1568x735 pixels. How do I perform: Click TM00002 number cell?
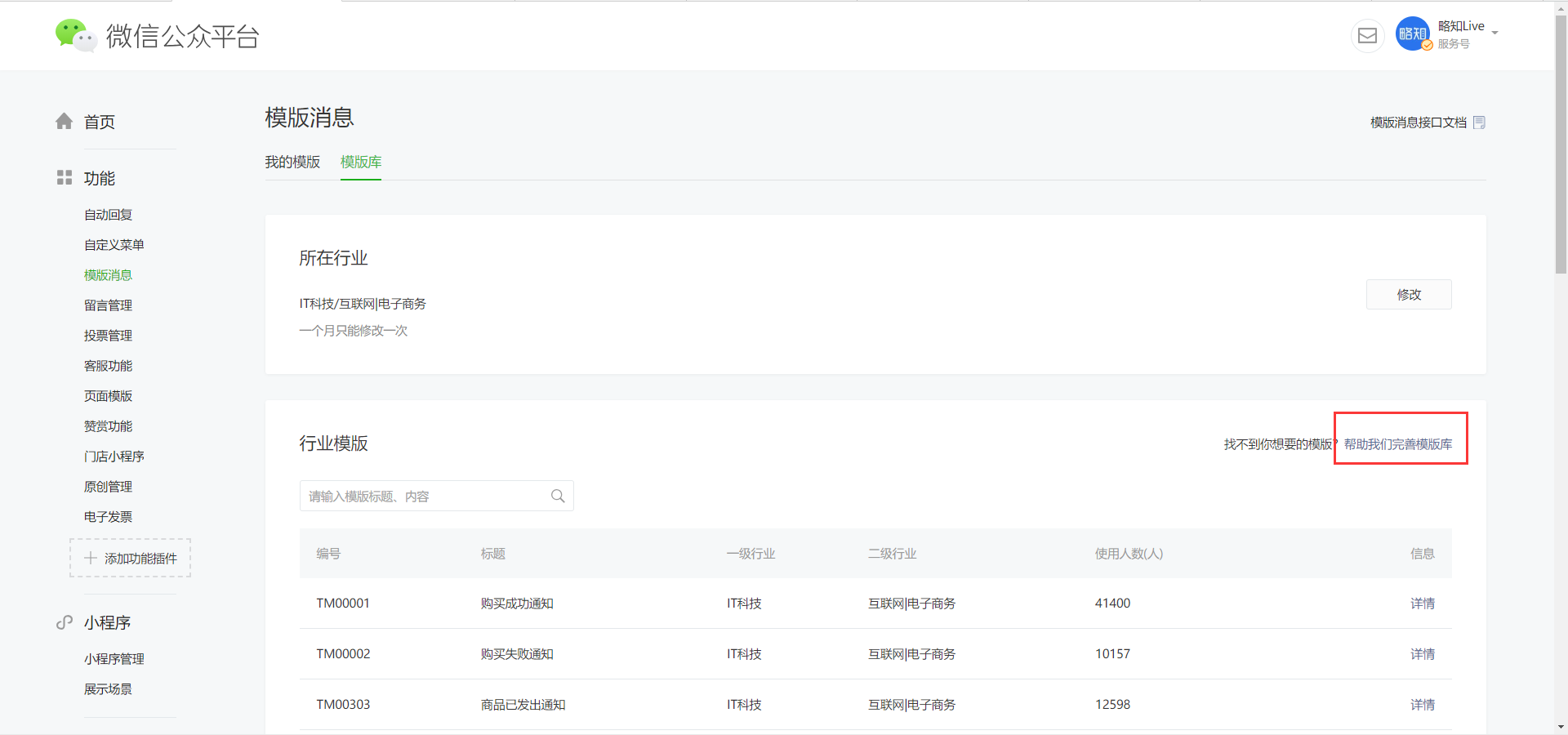click(343, 654)
